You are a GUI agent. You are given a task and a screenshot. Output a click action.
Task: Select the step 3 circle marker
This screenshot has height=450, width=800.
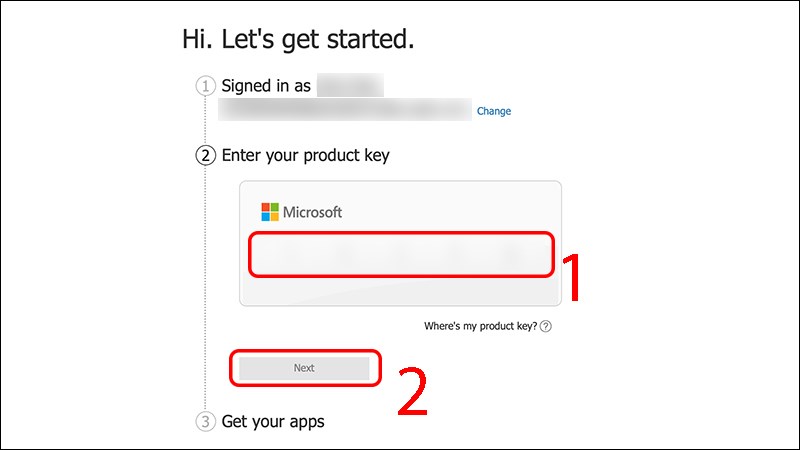206,421
